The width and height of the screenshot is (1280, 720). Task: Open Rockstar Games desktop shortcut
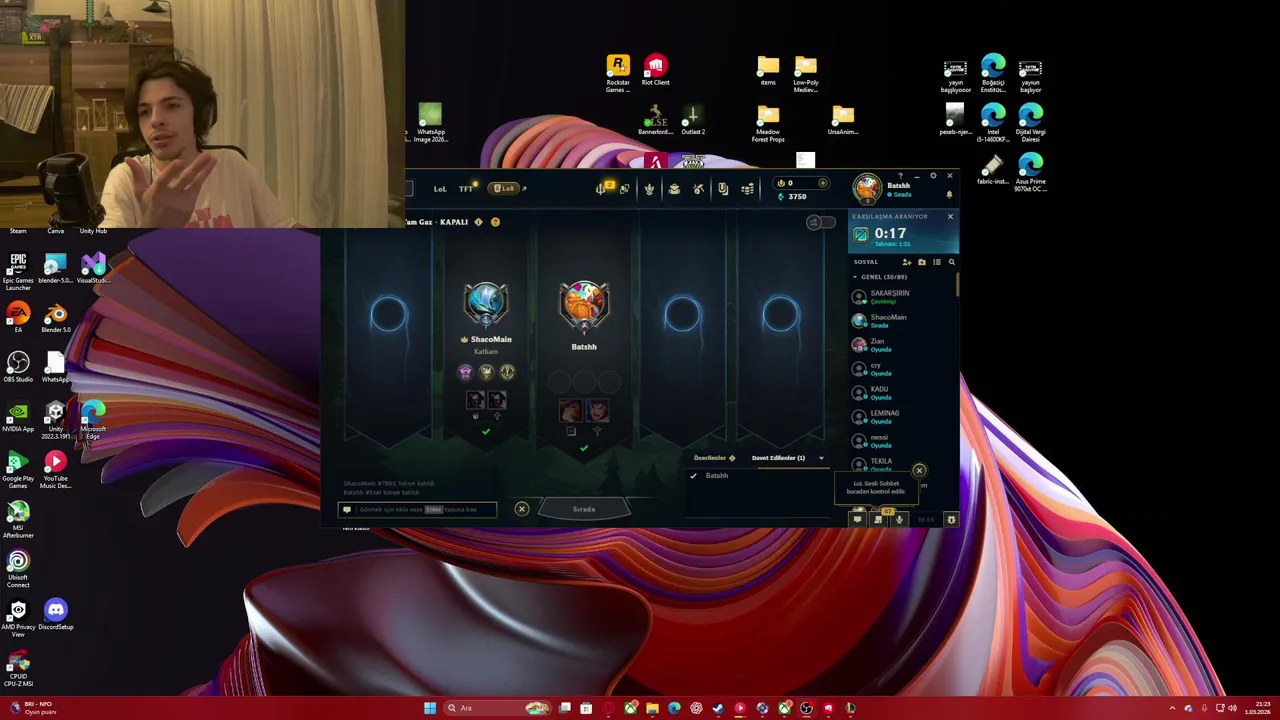[x=618, y=74]
